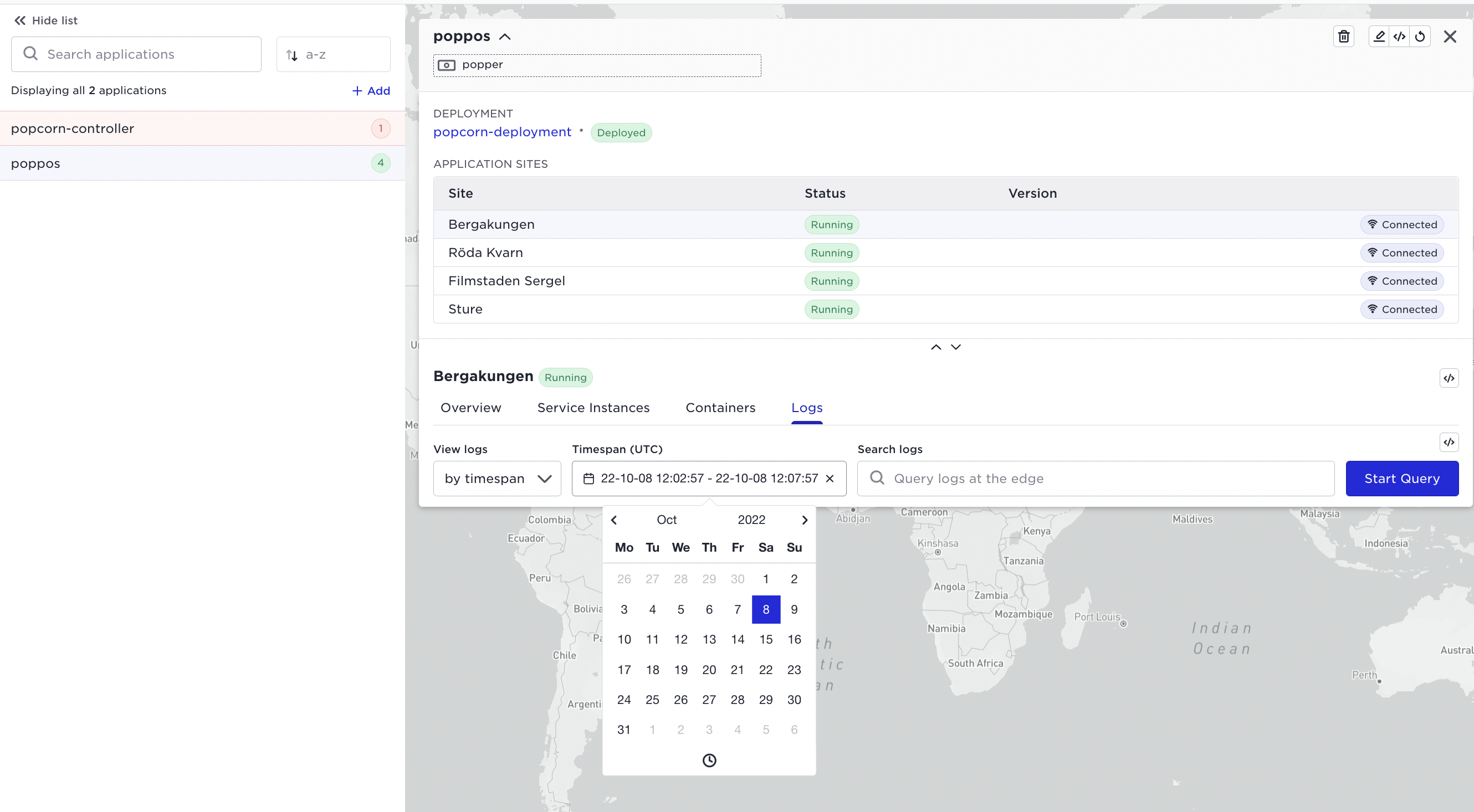Select October 1 in the calendar
1474x812 pixels.
(x=766, y=579)
